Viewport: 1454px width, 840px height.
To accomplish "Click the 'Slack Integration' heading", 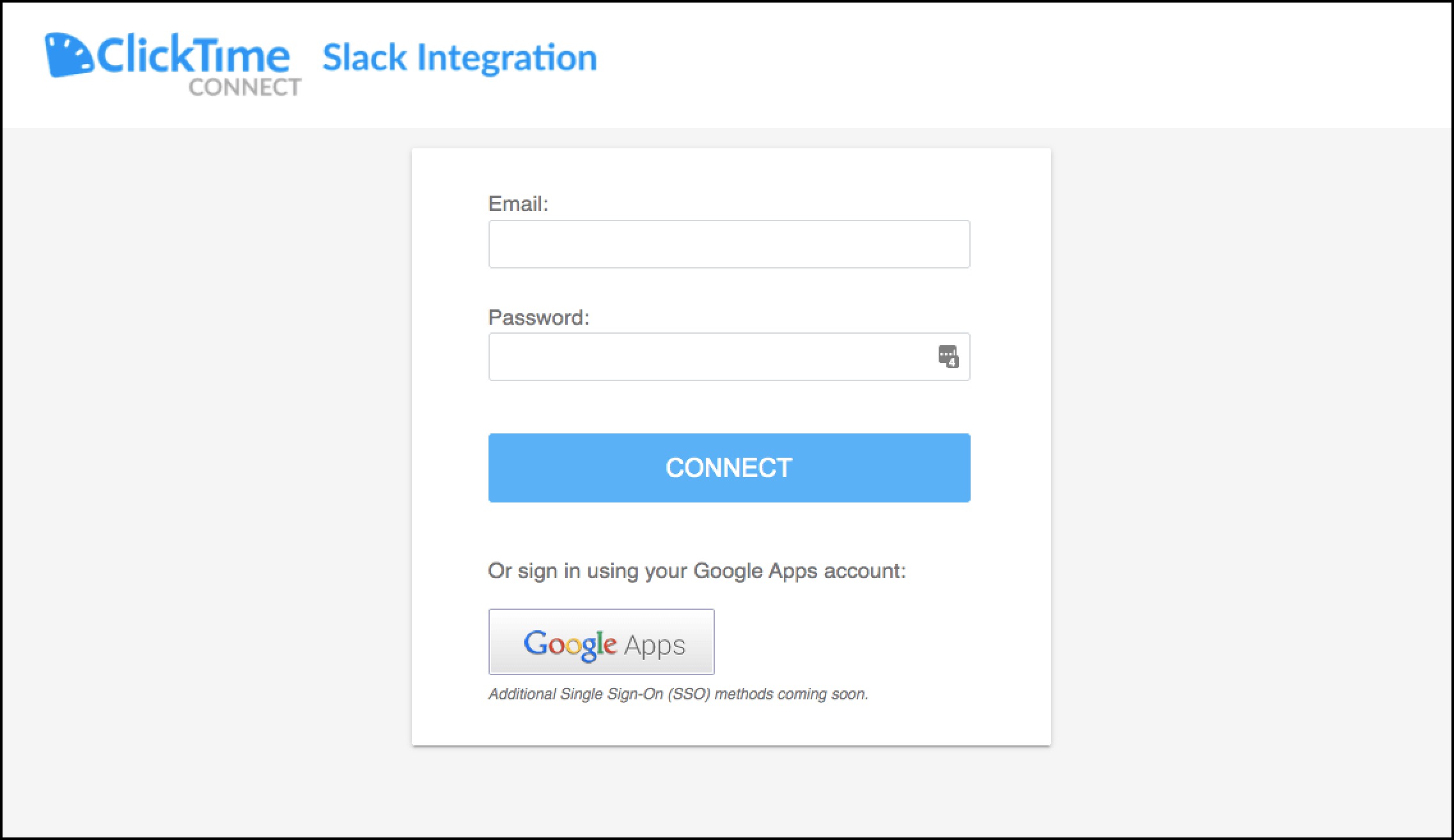I will click(460, 58).
